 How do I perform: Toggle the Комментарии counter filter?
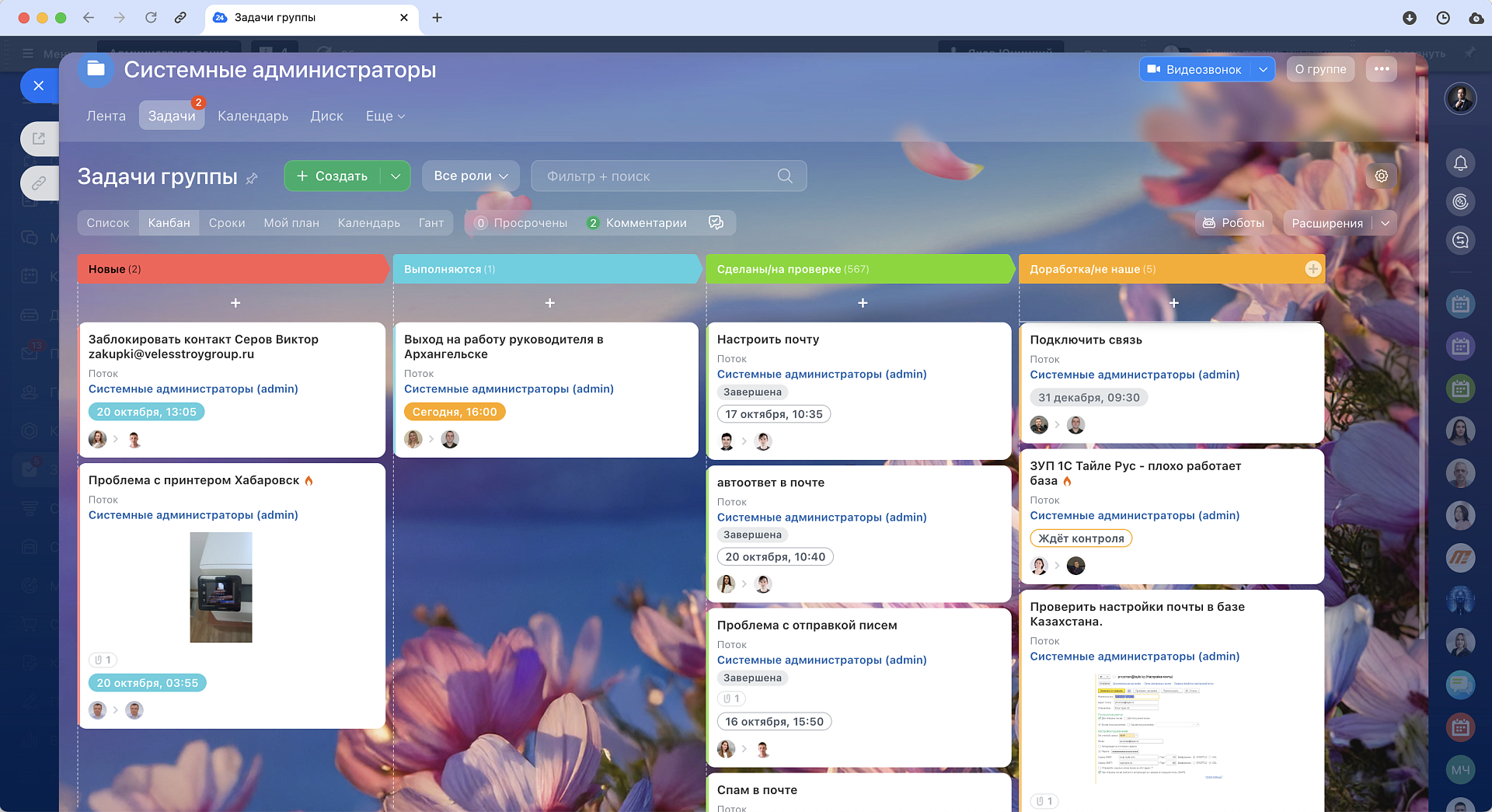tap(636, 223)
